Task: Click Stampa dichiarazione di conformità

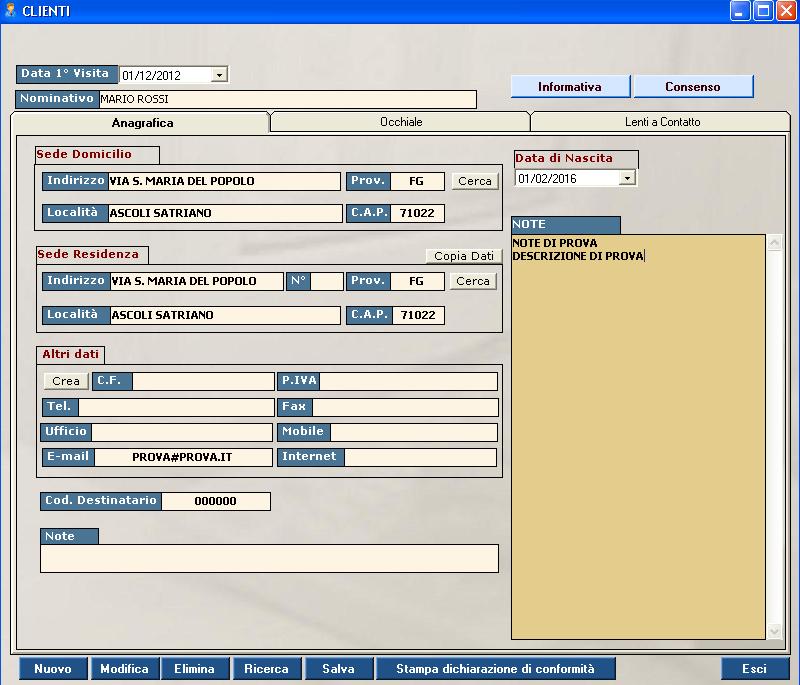Action: (x=495, y=669)
